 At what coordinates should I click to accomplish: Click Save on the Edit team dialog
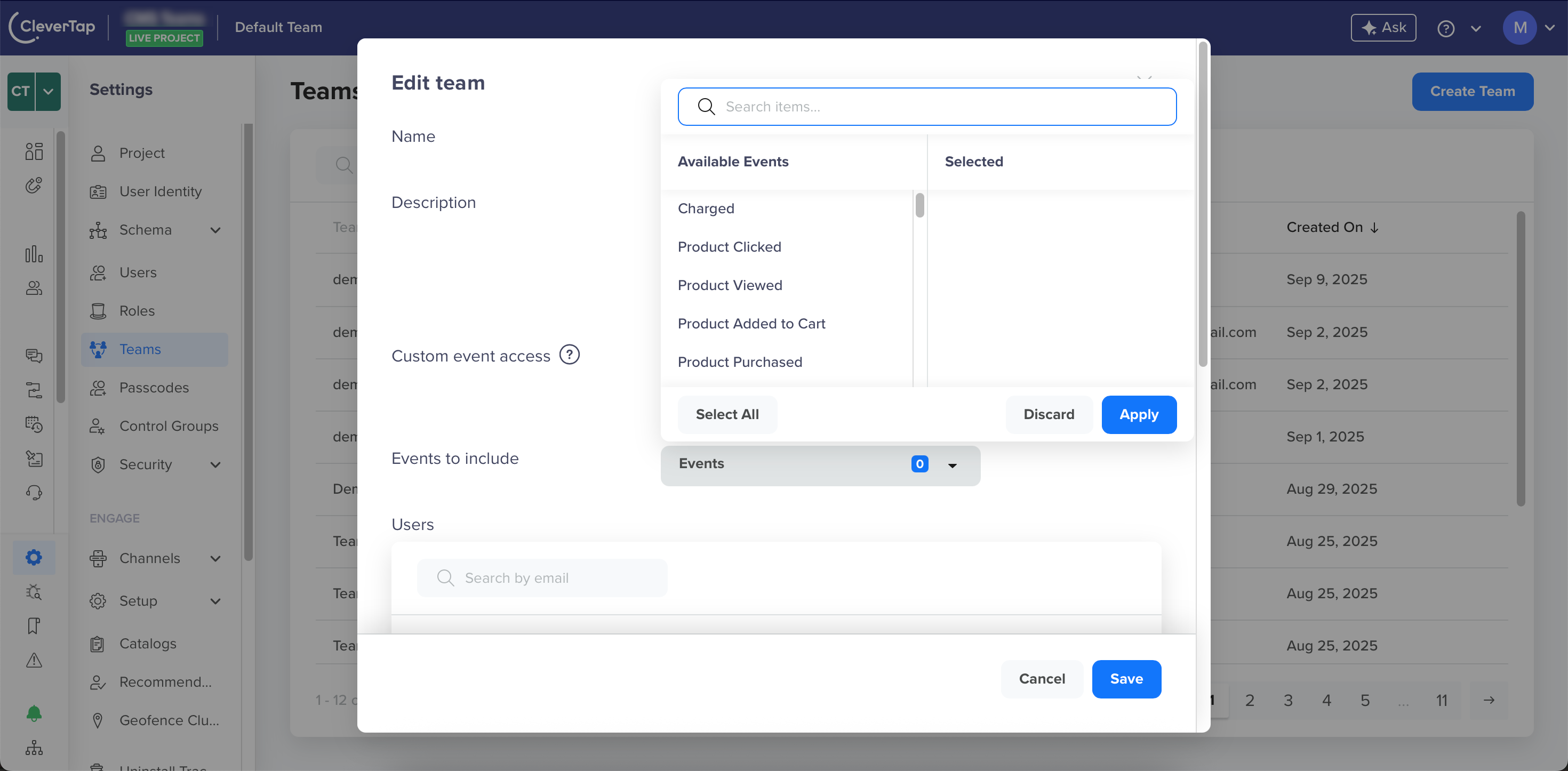[1126, 679]
